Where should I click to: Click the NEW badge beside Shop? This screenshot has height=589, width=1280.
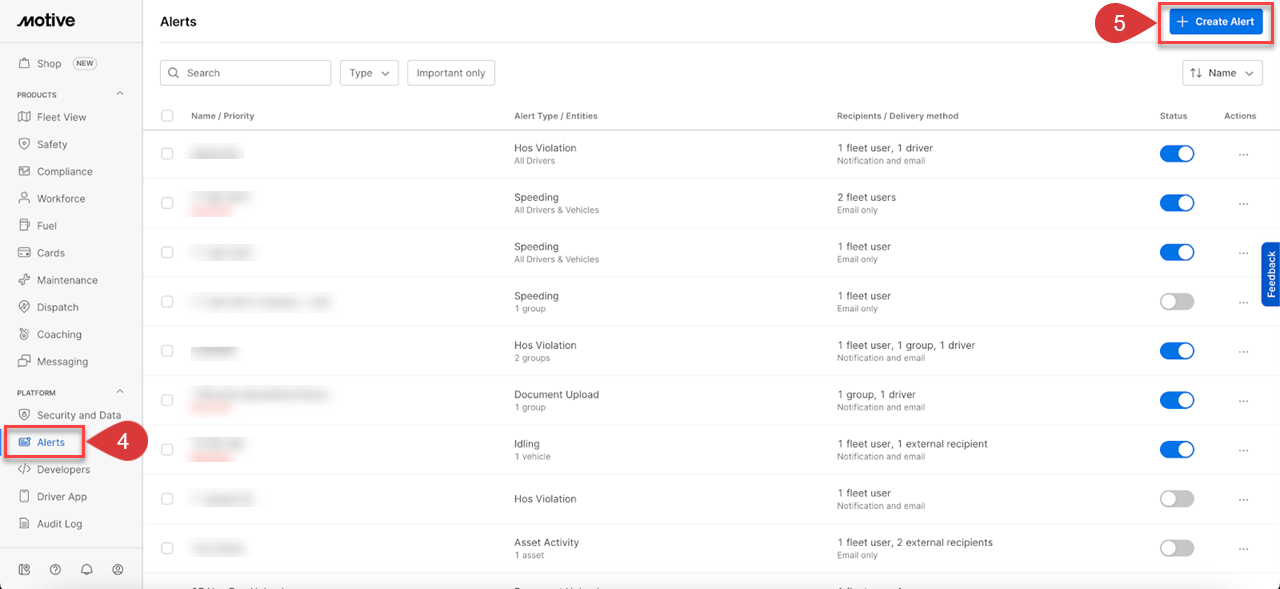[x=85, y=63]
